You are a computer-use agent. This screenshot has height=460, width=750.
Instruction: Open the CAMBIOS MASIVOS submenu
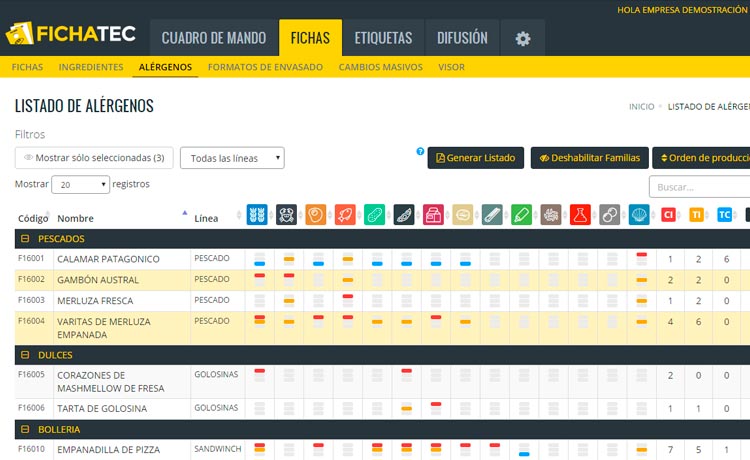click(381, 67)
